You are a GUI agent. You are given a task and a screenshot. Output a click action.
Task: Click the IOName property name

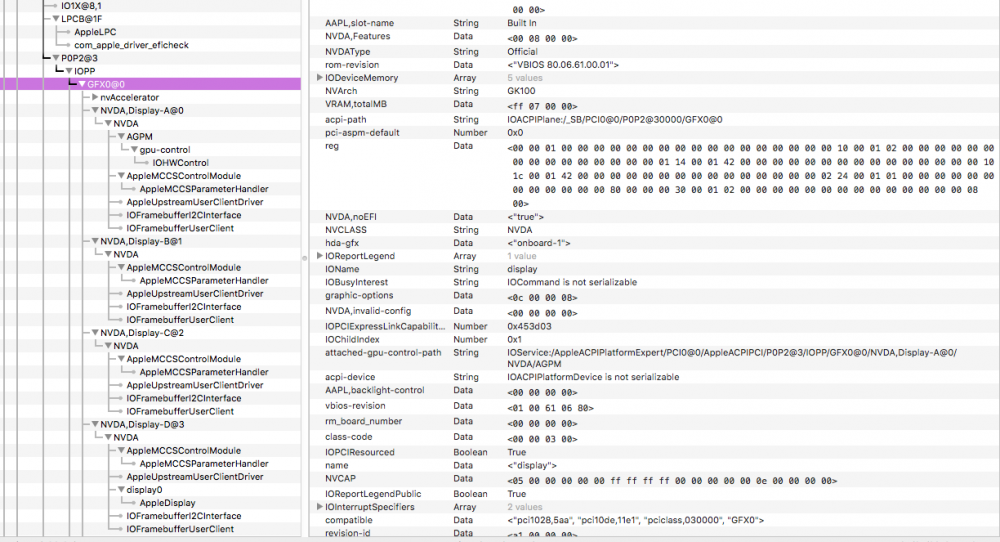click(342, 269)
